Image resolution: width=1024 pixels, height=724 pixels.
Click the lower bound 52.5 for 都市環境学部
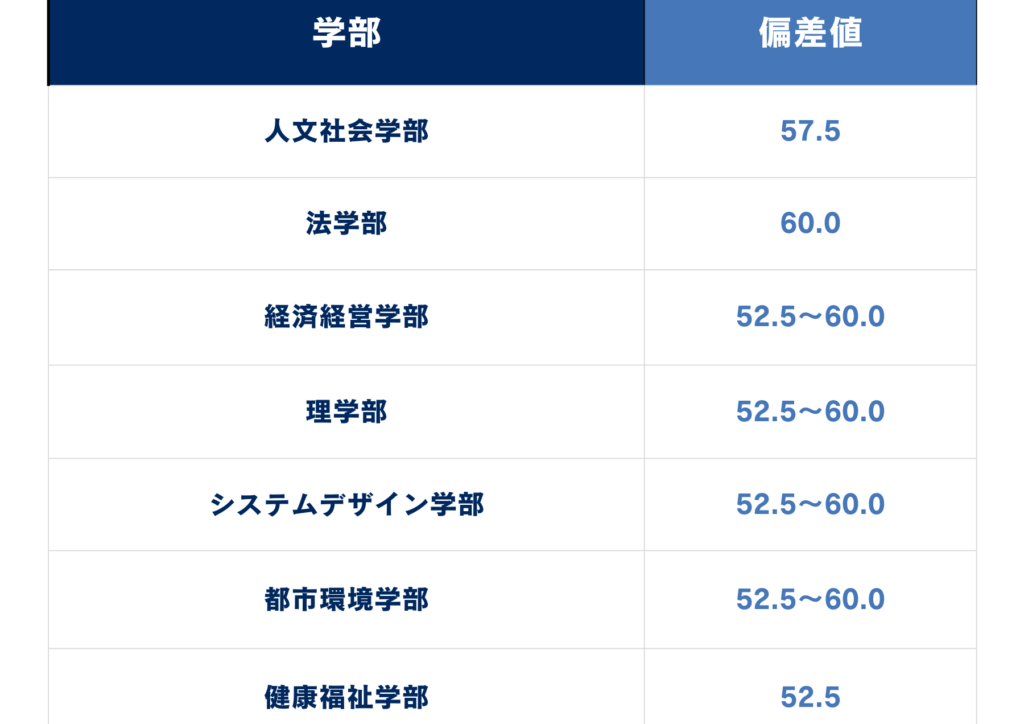766,599
